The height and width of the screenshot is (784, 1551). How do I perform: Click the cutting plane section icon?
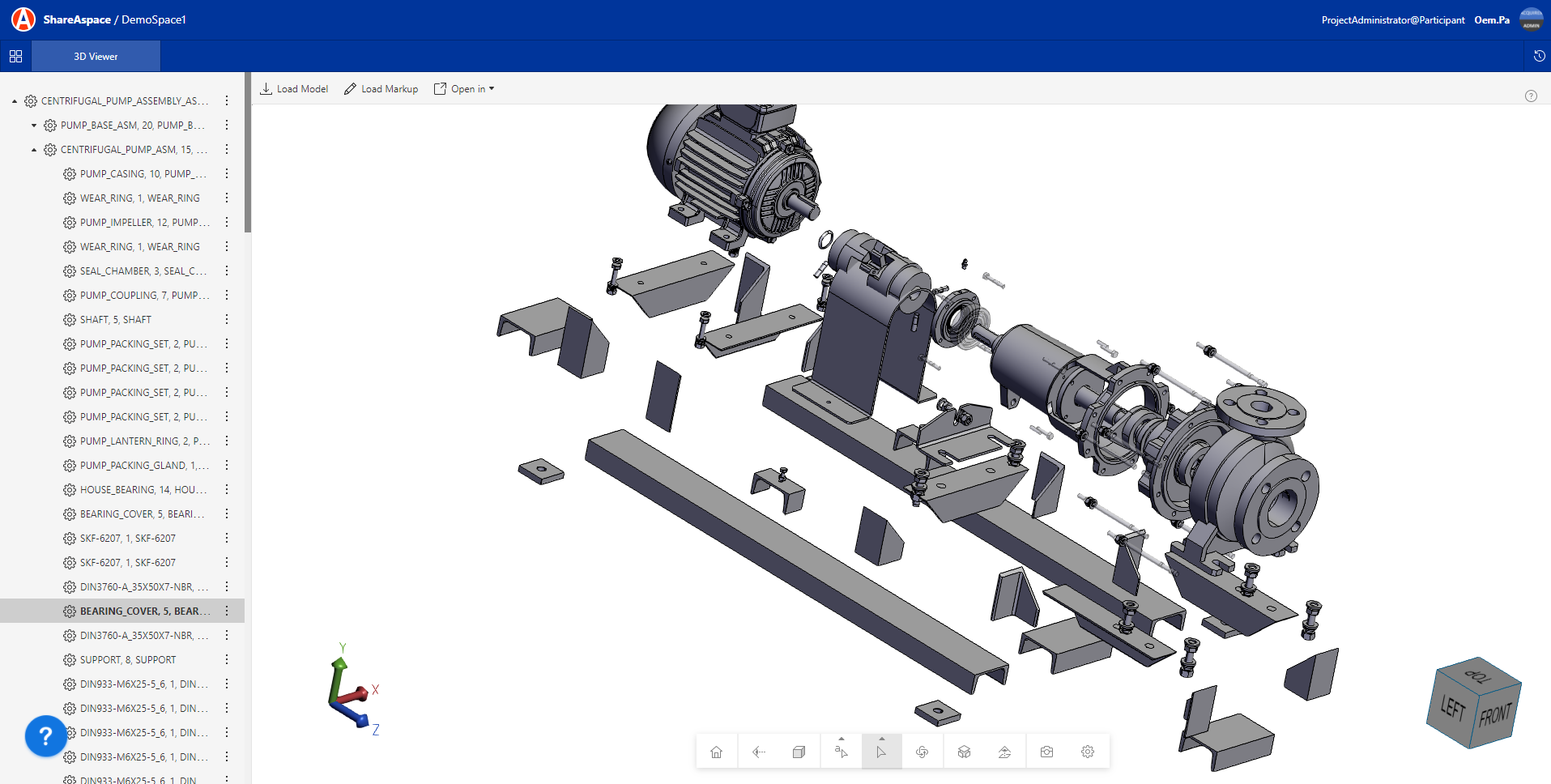1004,752
